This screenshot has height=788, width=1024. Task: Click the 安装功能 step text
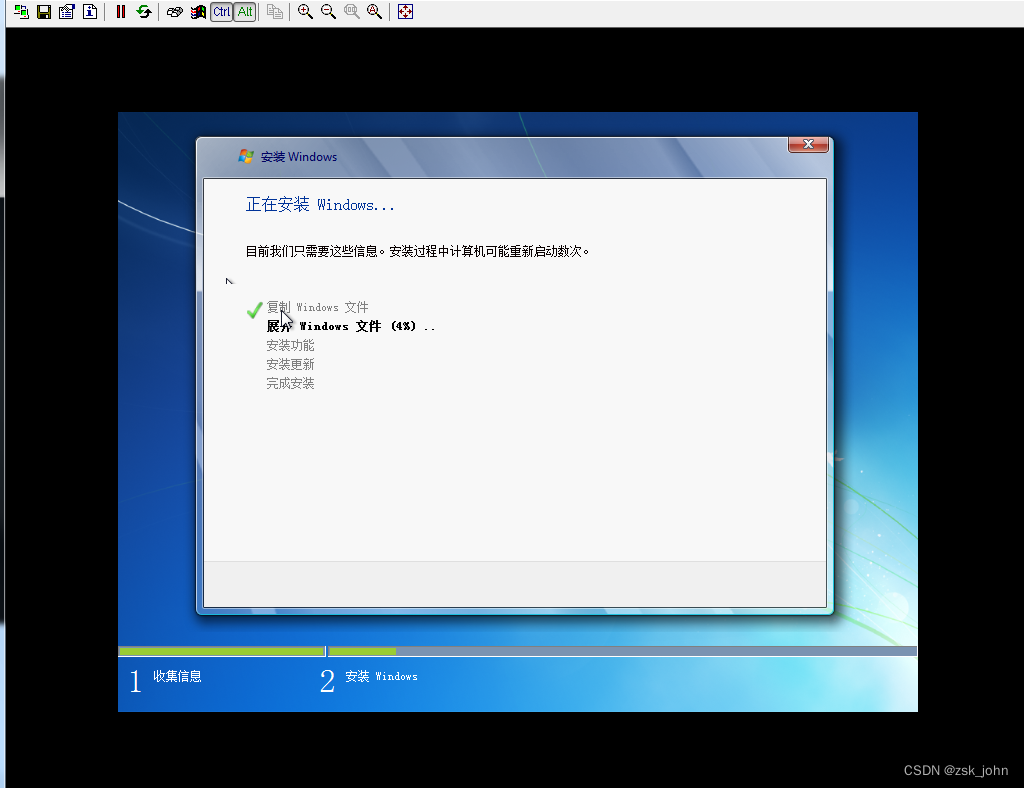(x=290, y=345)
